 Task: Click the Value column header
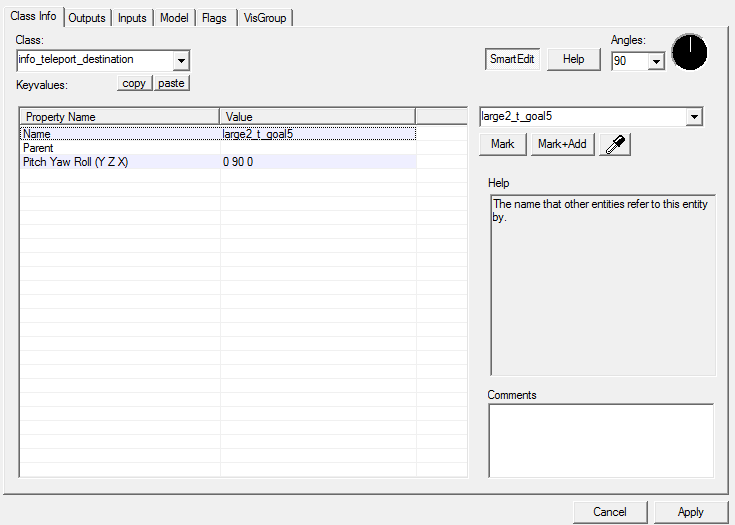(317, 117)
